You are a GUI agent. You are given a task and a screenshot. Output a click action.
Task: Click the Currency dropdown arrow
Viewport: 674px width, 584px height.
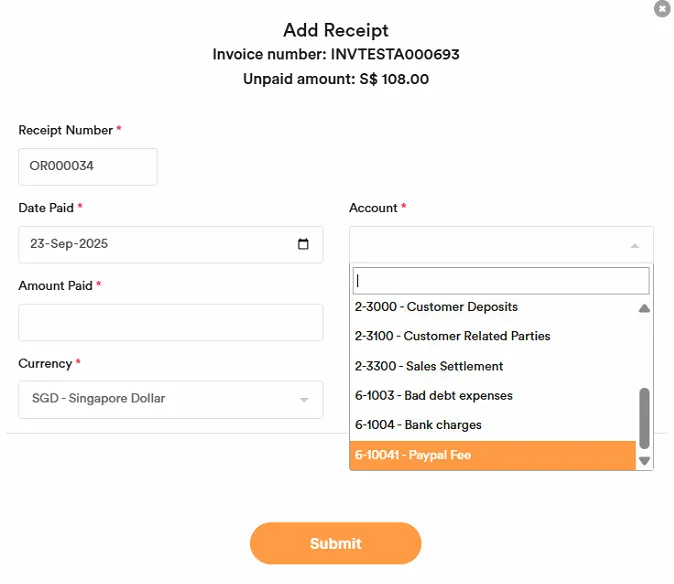coord(304,400)
